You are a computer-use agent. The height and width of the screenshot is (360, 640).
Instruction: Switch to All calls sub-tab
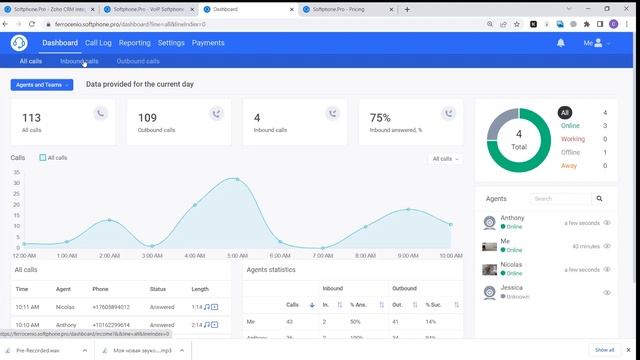point(31,61)
